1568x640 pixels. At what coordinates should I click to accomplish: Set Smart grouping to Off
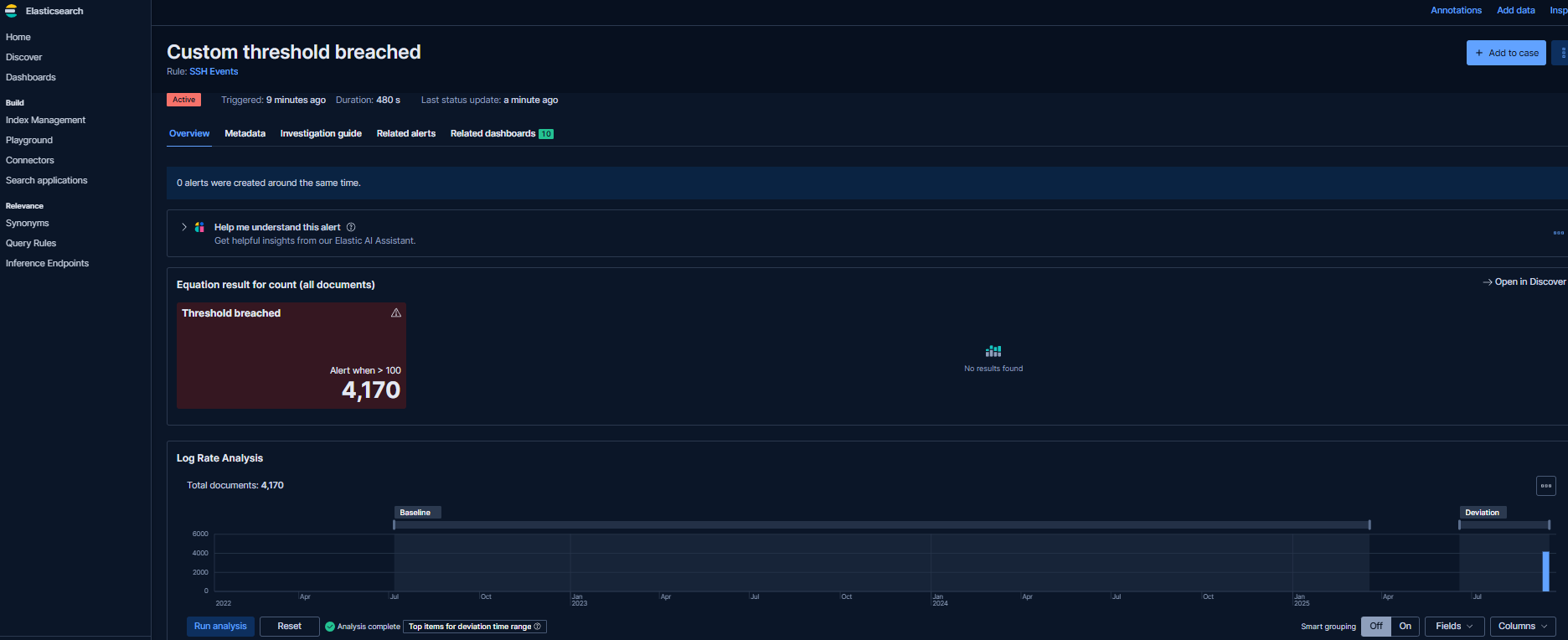coord(1375,627)
